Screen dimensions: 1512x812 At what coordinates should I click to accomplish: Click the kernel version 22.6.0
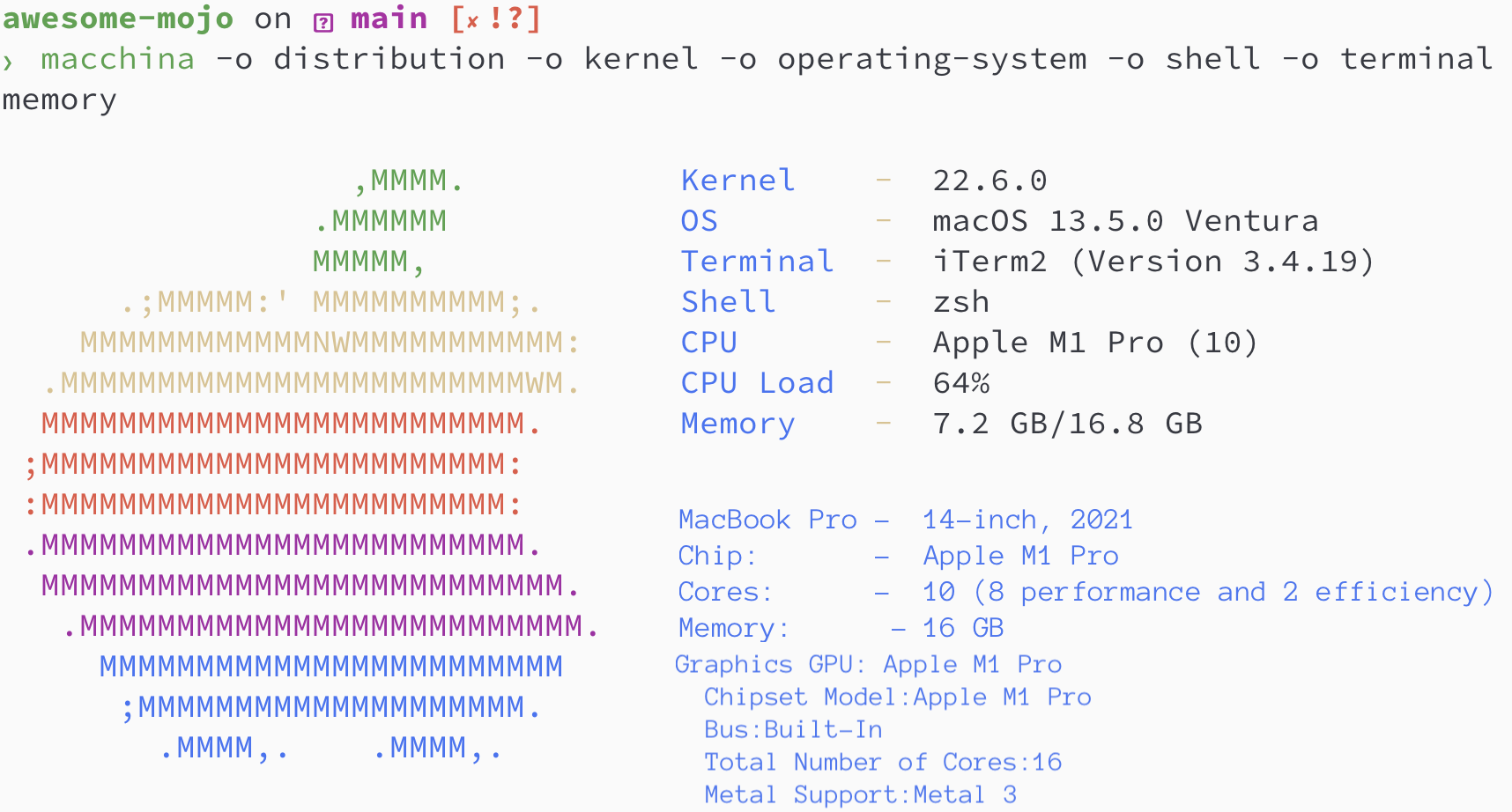989,181
